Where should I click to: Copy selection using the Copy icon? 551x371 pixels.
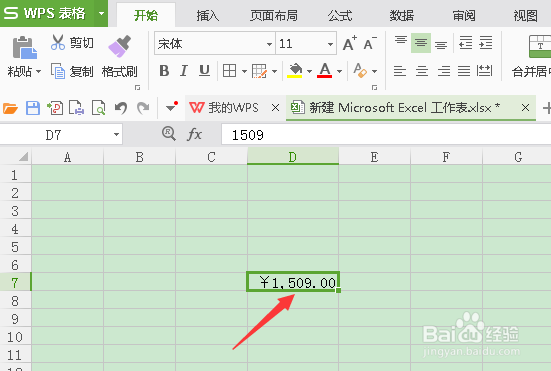tap(58, 71)
